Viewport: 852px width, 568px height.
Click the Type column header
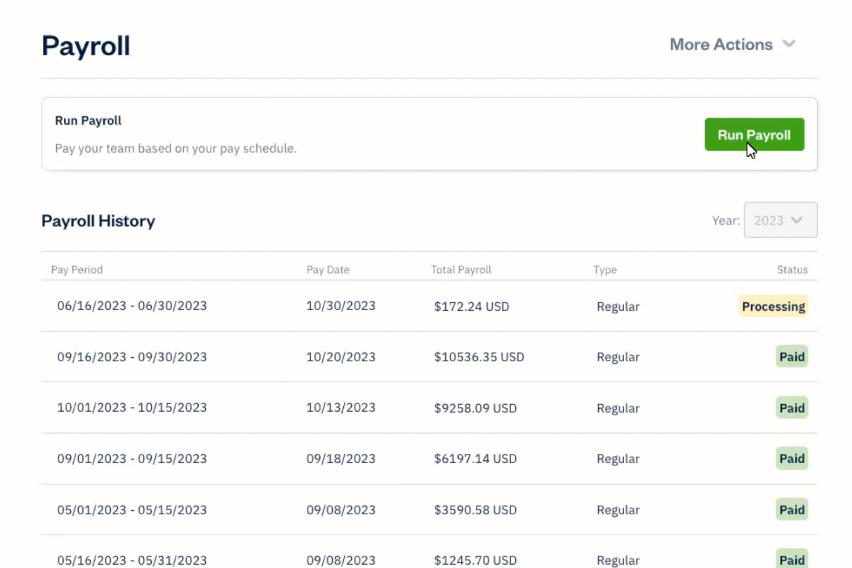click(605, 270)
